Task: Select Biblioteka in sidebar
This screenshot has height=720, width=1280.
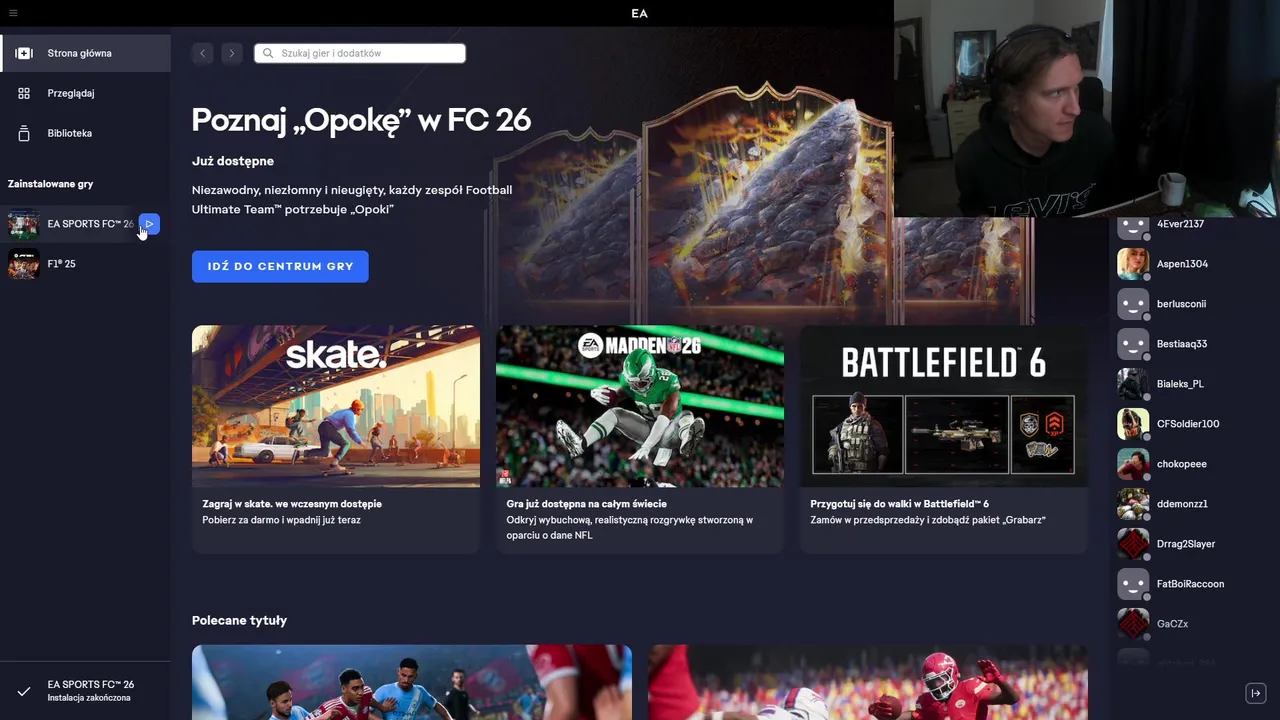Action: click(x=85, y=133)
